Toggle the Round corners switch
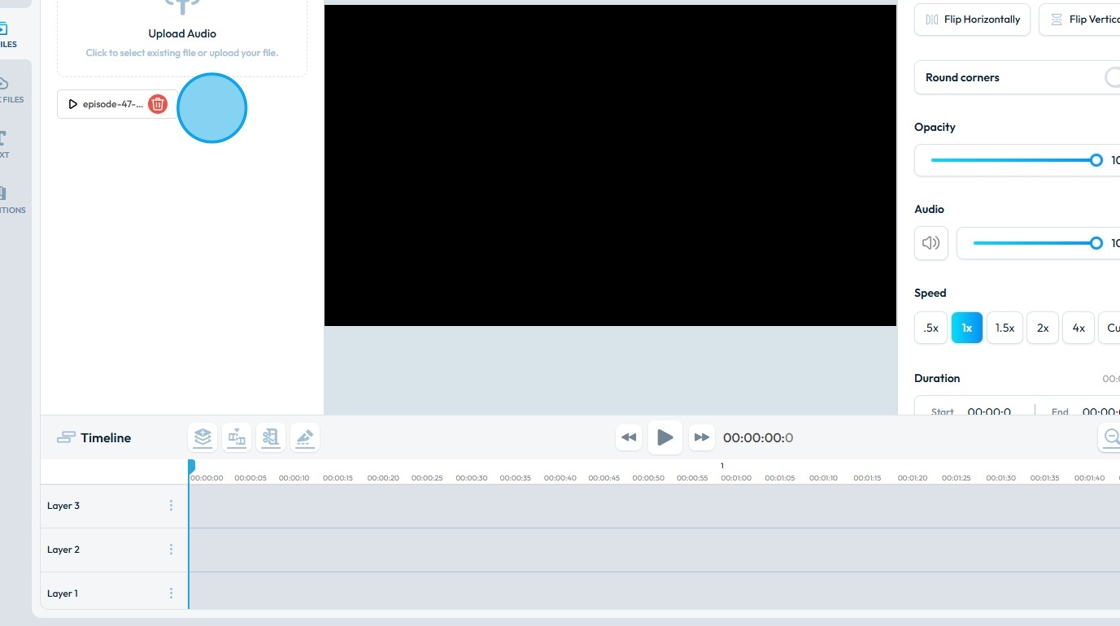 1112,77
